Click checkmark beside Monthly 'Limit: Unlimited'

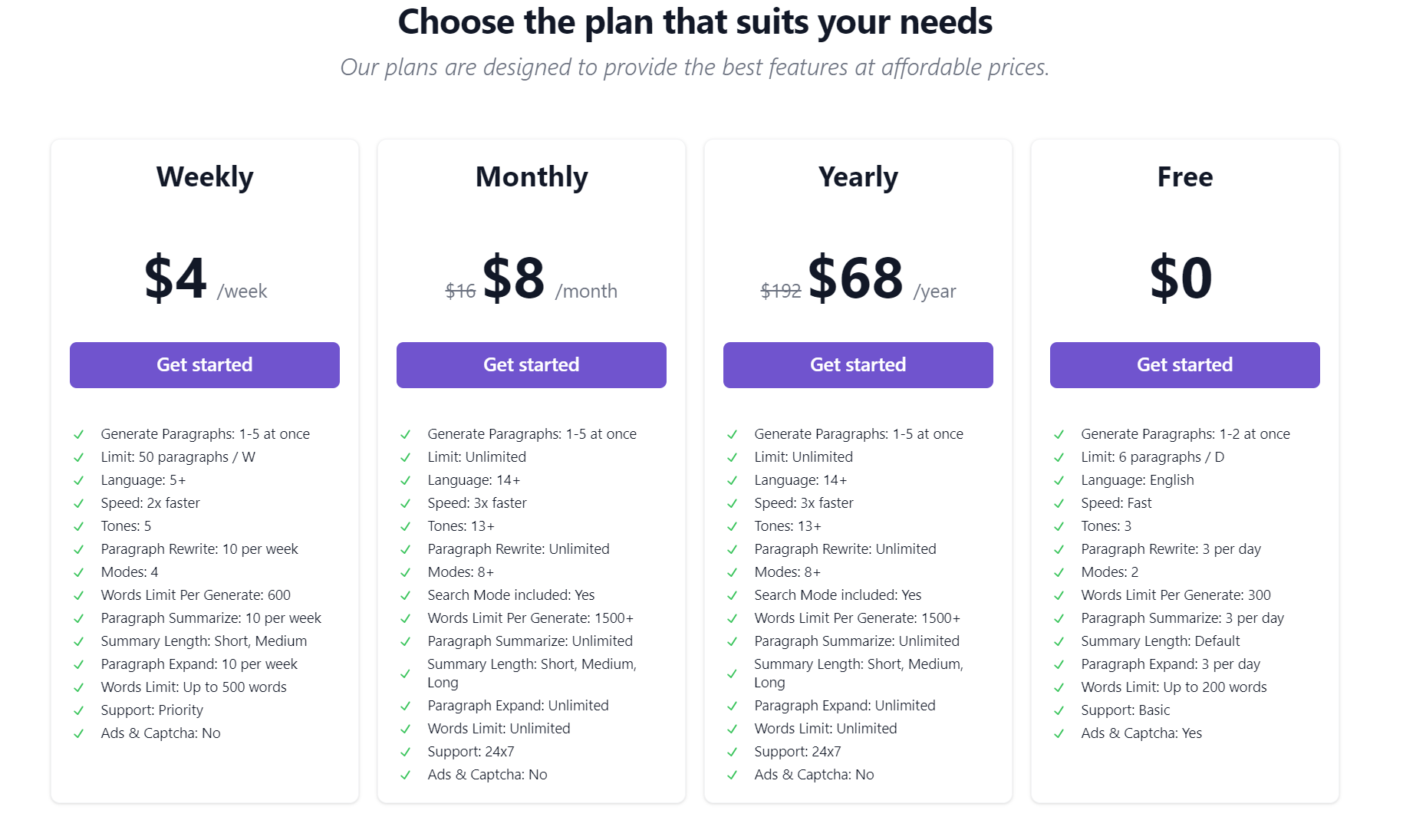(406, 458)
